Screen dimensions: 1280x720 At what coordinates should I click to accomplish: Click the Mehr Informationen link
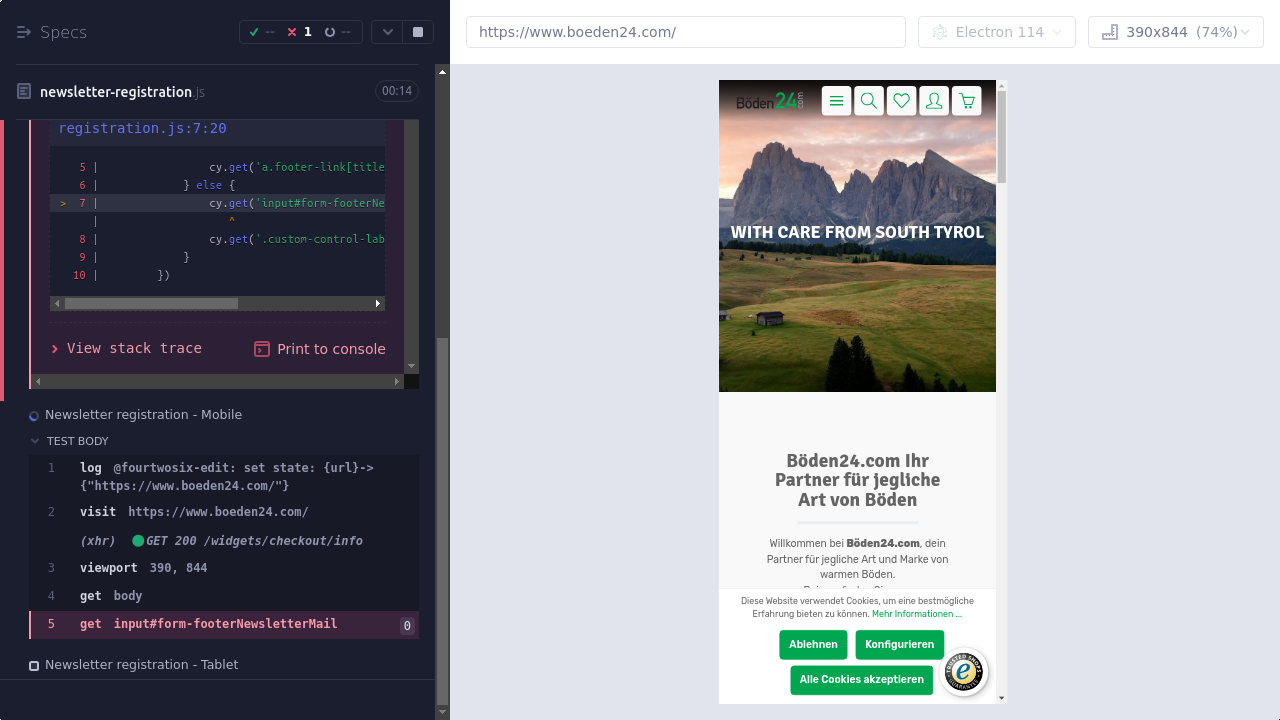click(x=916, y=614)
